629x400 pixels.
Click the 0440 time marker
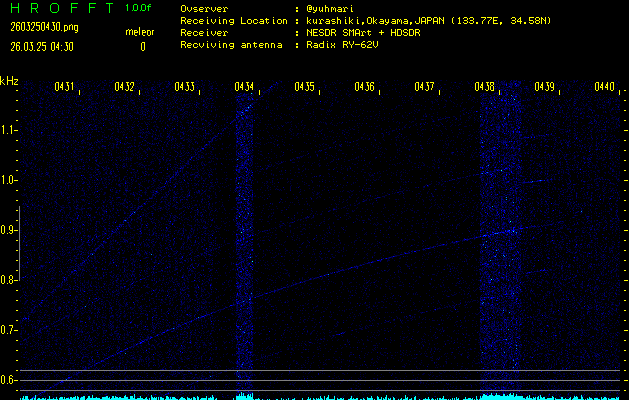605,87
